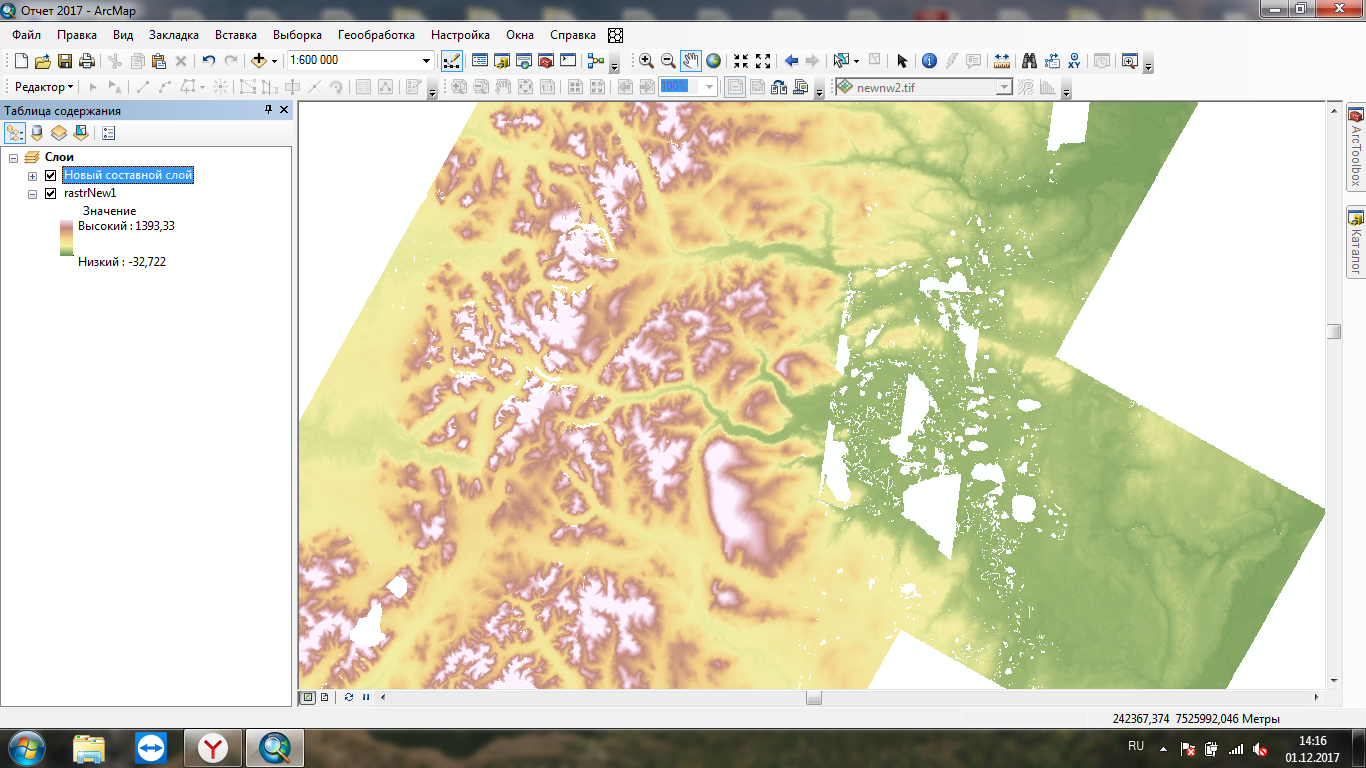
Task: Open the Закладка menu
Action: pyautogui.click(x=174, y=35)
